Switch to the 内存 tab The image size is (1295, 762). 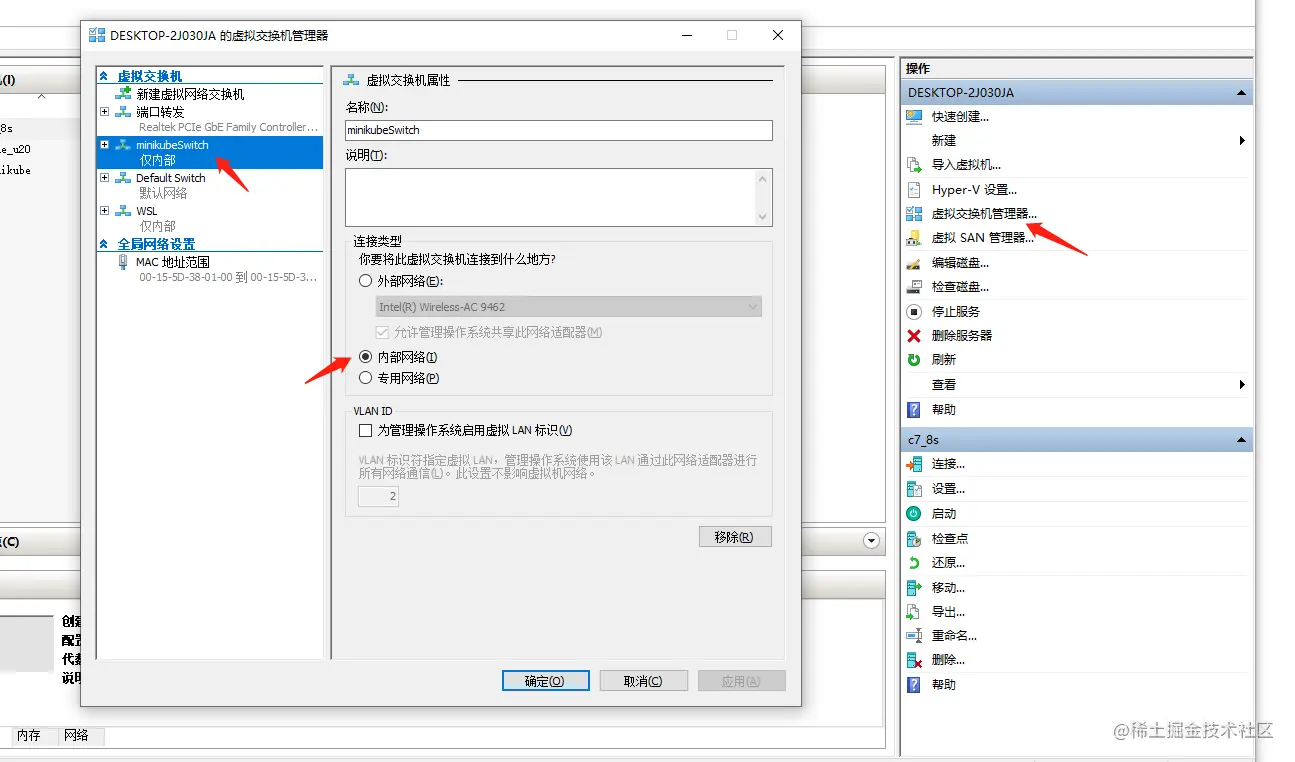click(x=29, y=735)
